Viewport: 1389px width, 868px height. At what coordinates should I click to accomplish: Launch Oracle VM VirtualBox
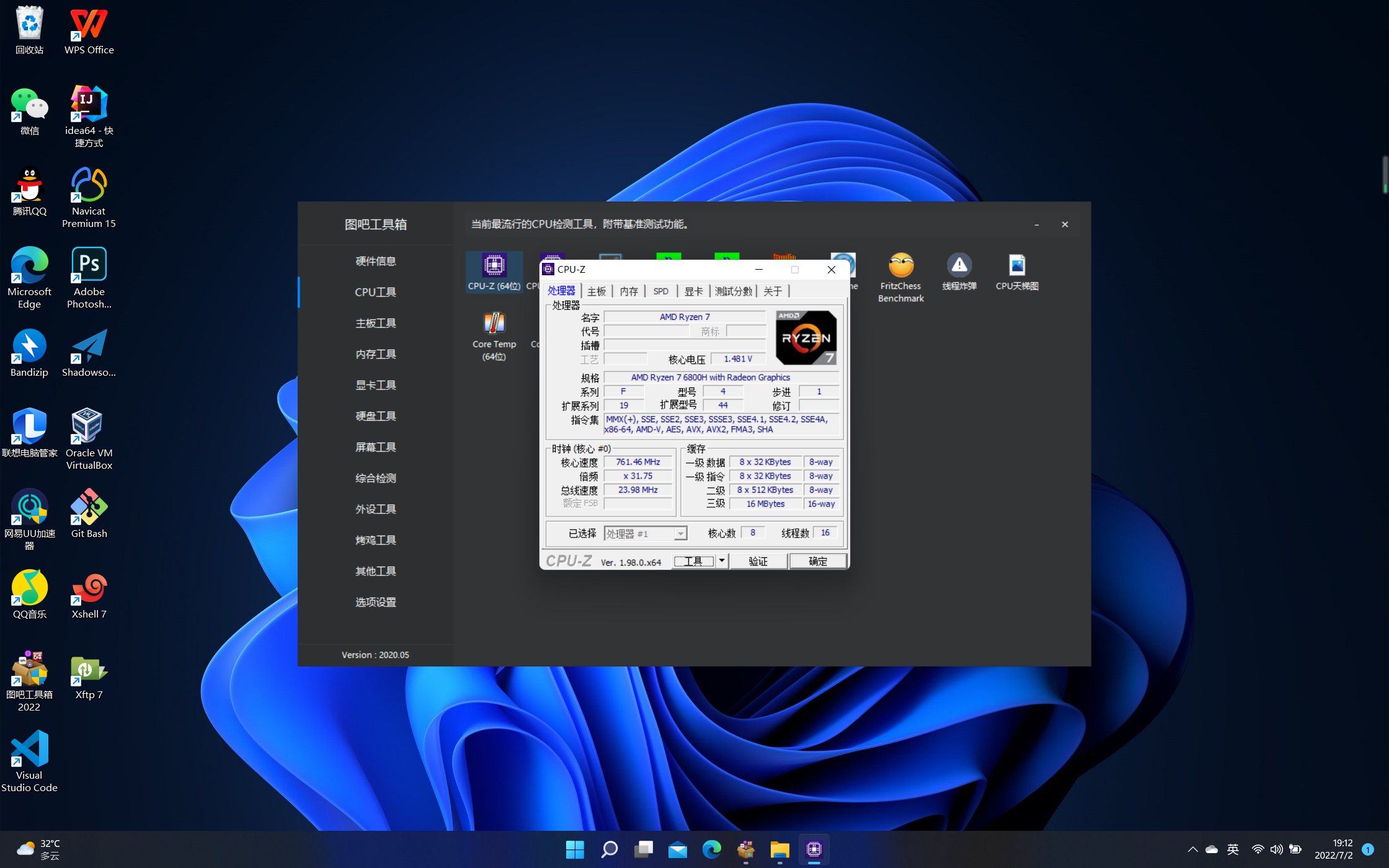pyautogui.click(x=89, y=439)
